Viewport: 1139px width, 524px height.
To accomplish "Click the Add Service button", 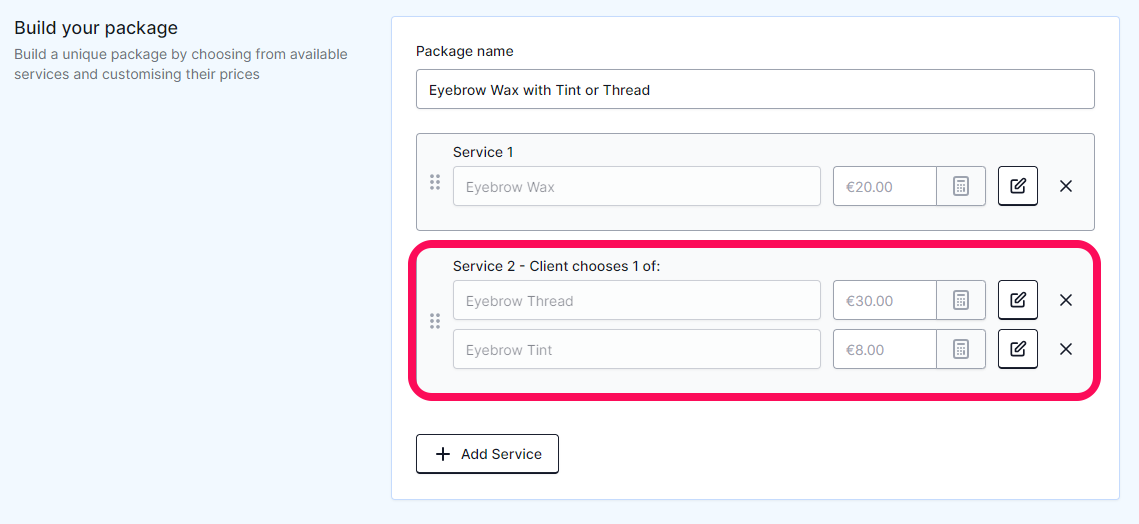I will pos(487,454).
